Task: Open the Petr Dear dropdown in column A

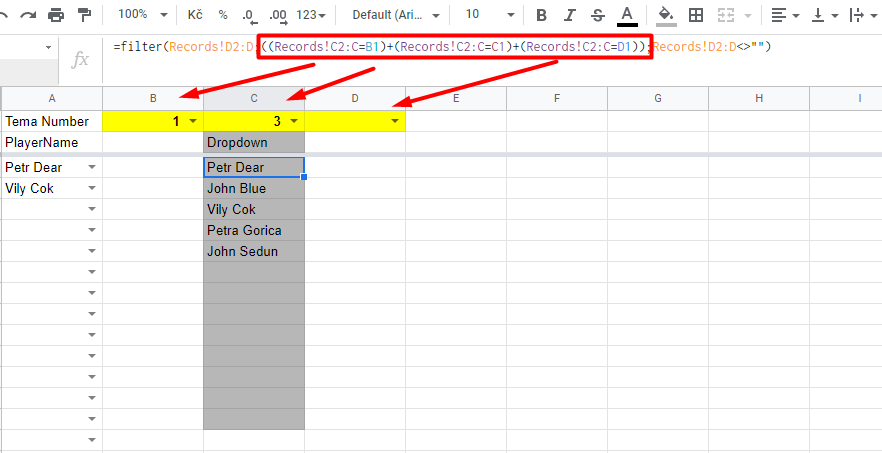Action: 92,168
